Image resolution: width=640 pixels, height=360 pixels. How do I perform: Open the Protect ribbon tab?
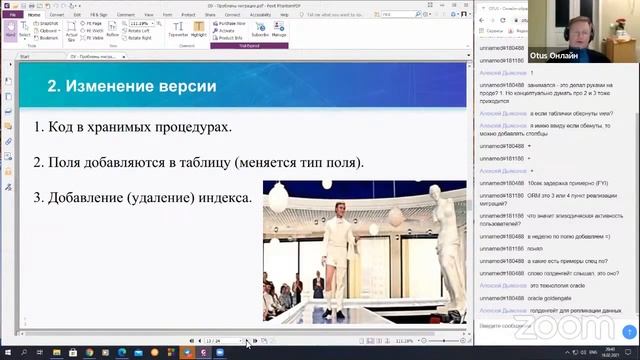click(188, 15)
